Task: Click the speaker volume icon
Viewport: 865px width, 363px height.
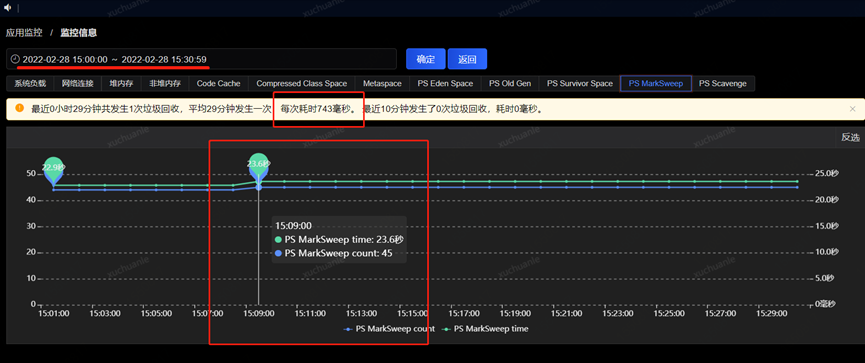Action: [x=8, y=7]
